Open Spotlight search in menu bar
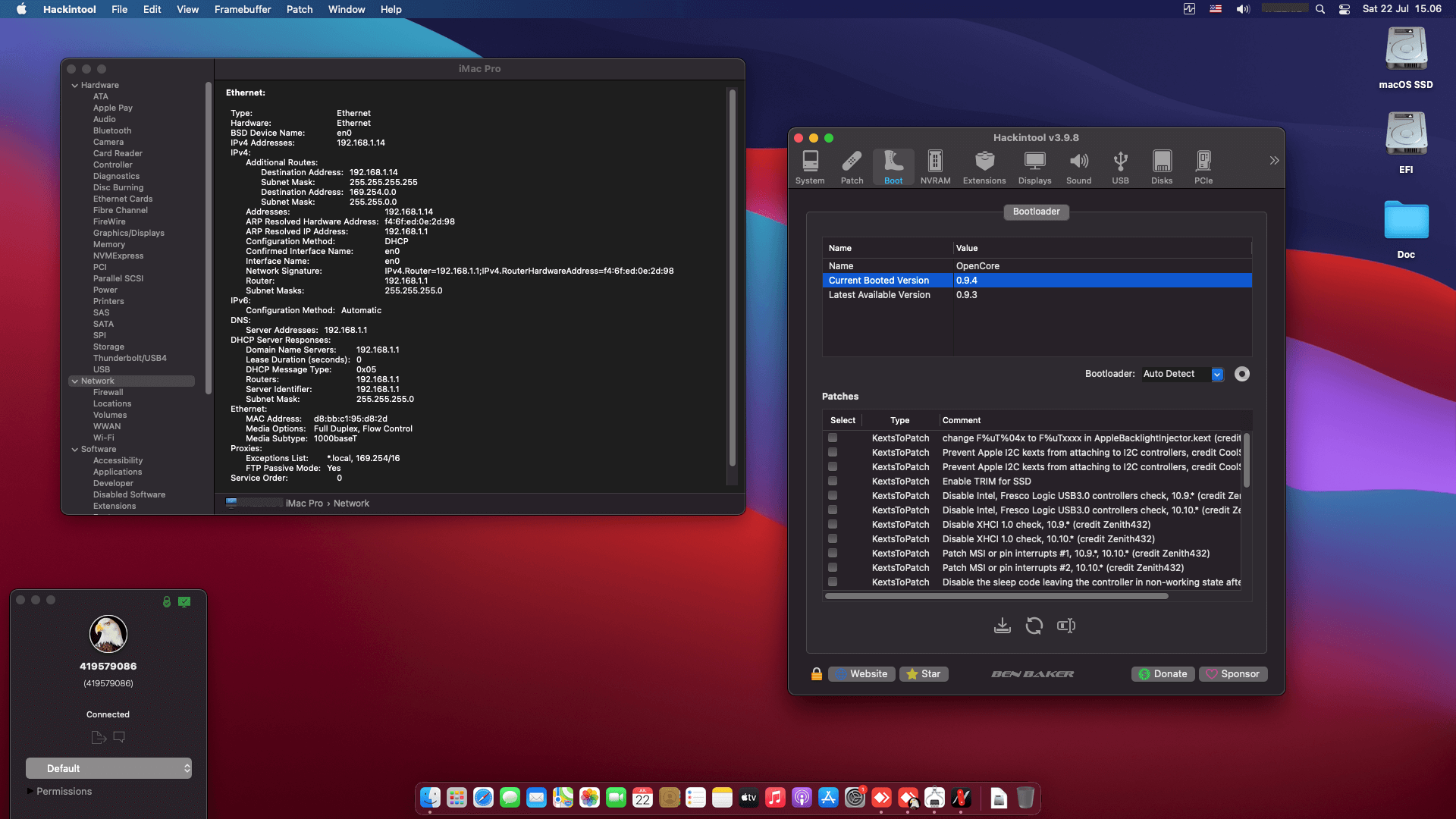This screenshot has width=1456, height=819. 1320,9
